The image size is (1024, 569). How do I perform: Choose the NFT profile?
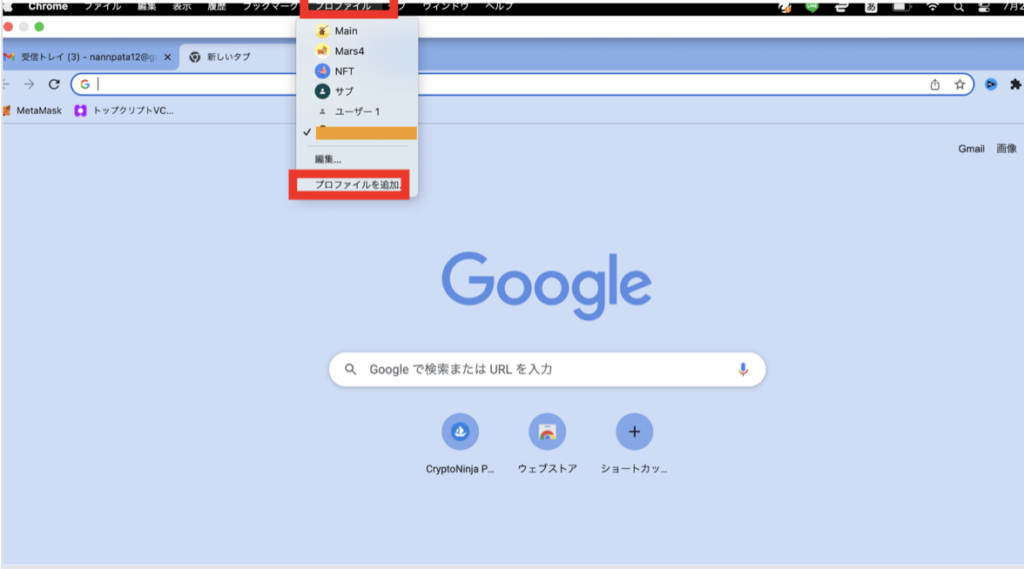[344, 71]
